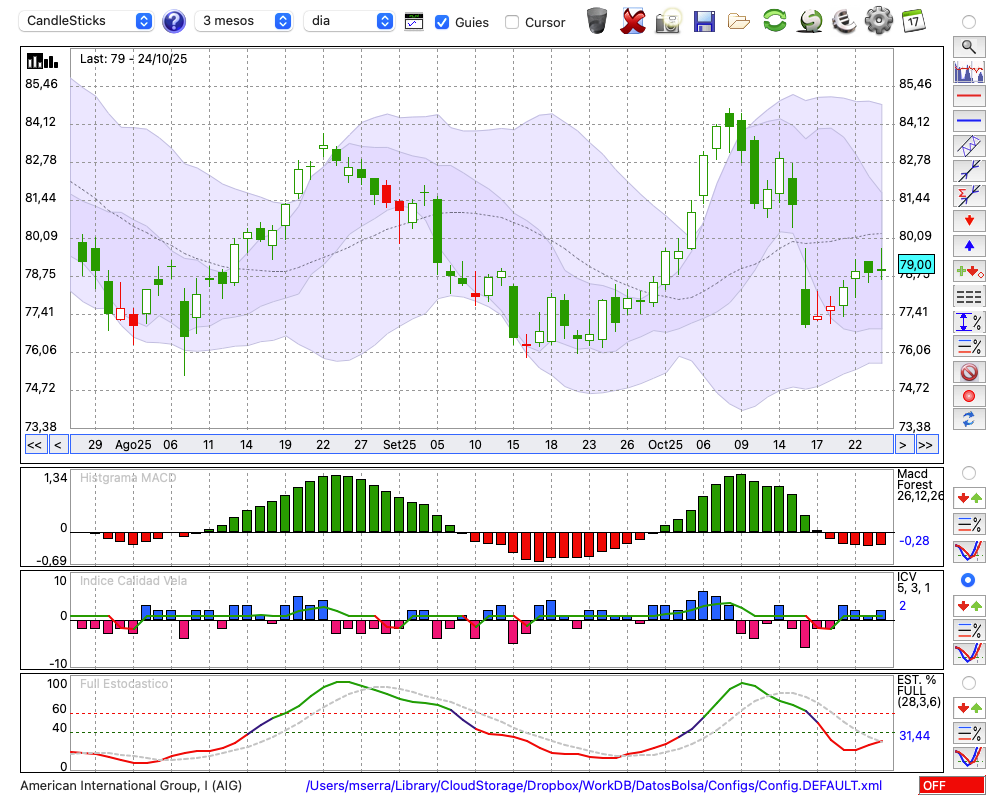The image size is (1000, 800).
Task: Click the blue rotate arrows icon
Action: (x=969, y=419)
